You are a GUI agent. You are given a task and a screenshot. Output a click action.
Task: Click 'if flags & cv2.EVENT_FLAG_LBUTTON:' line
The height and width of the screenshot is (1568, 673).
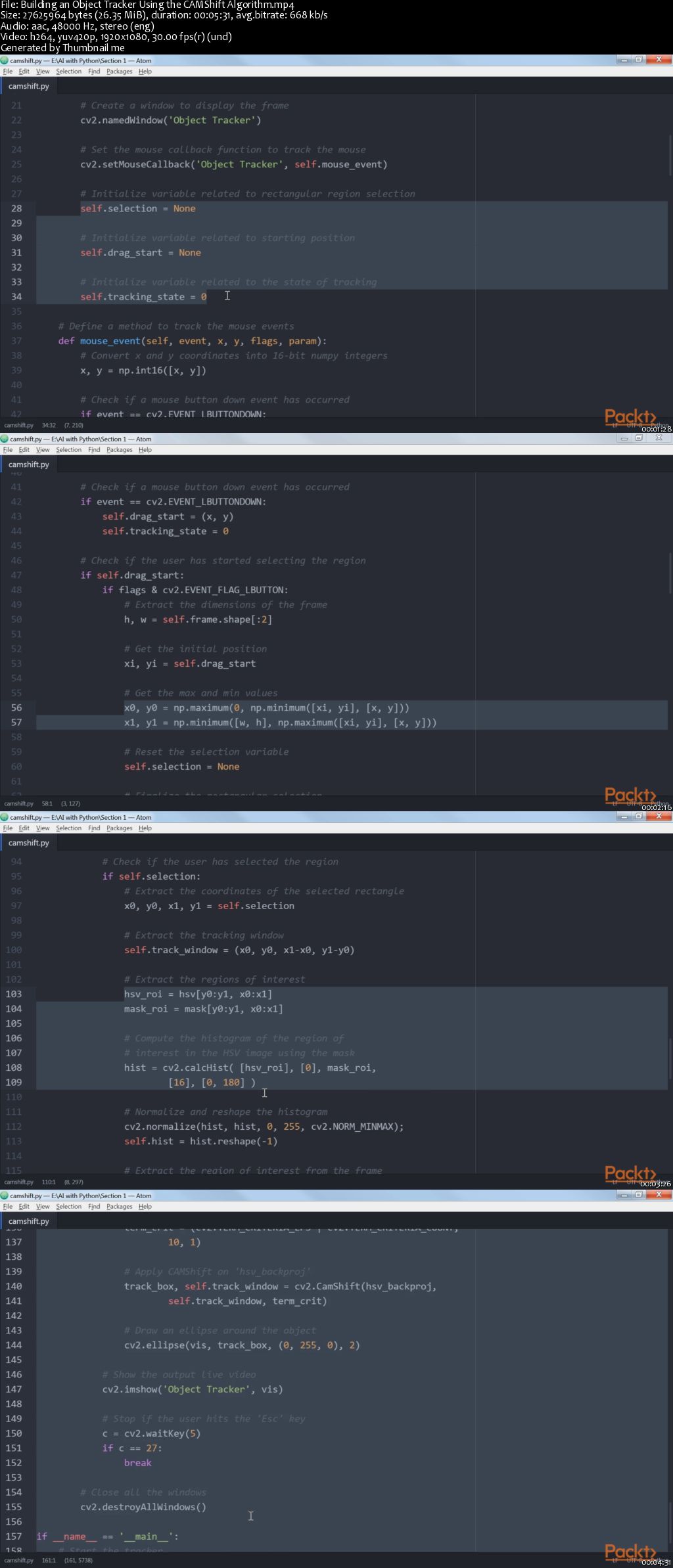click(195, 590)
